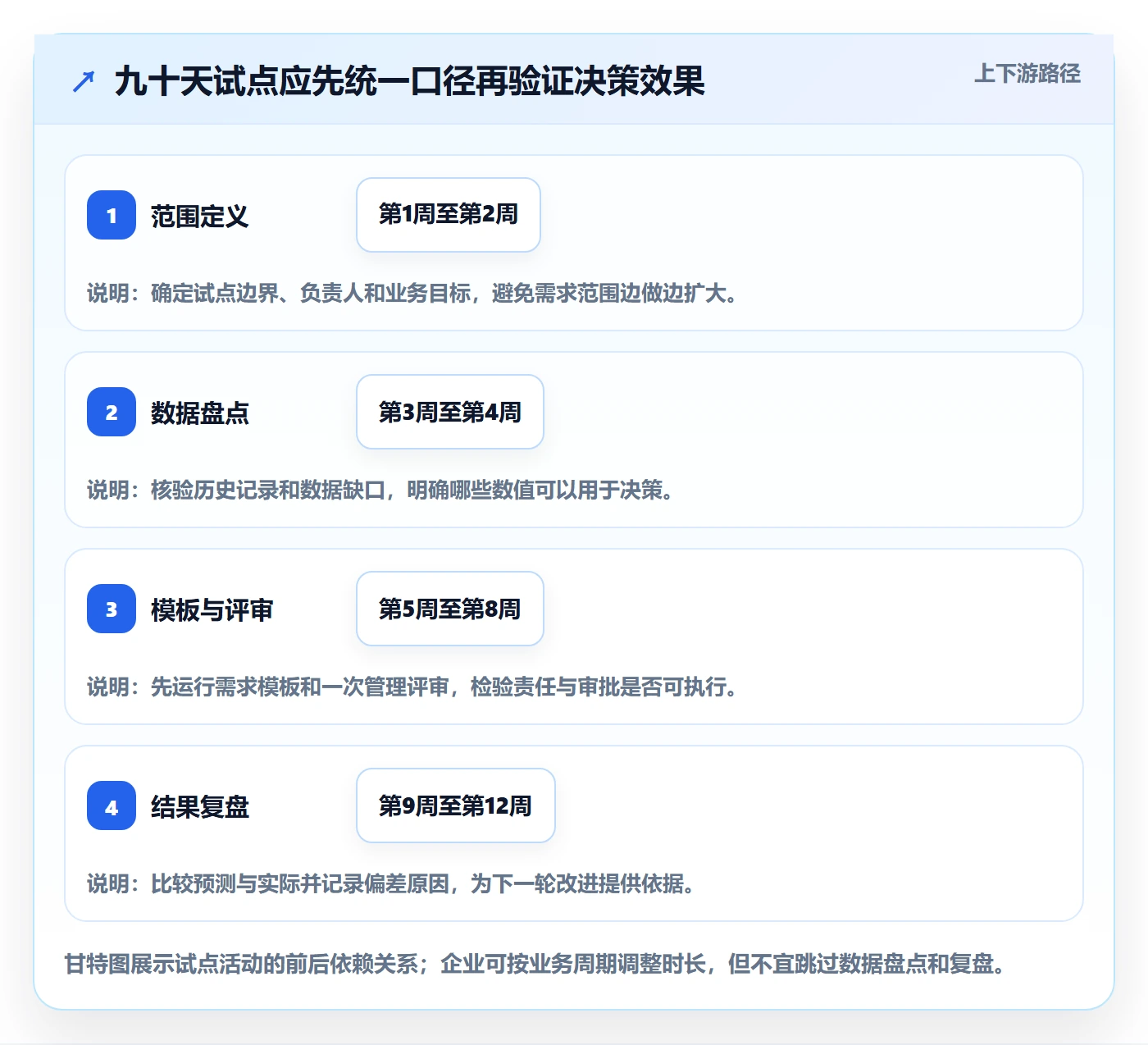The width and height of the screenshot is (1148, 1045).
Task: Click the blue arrow icon beside the title
Action: click(84, 81)
